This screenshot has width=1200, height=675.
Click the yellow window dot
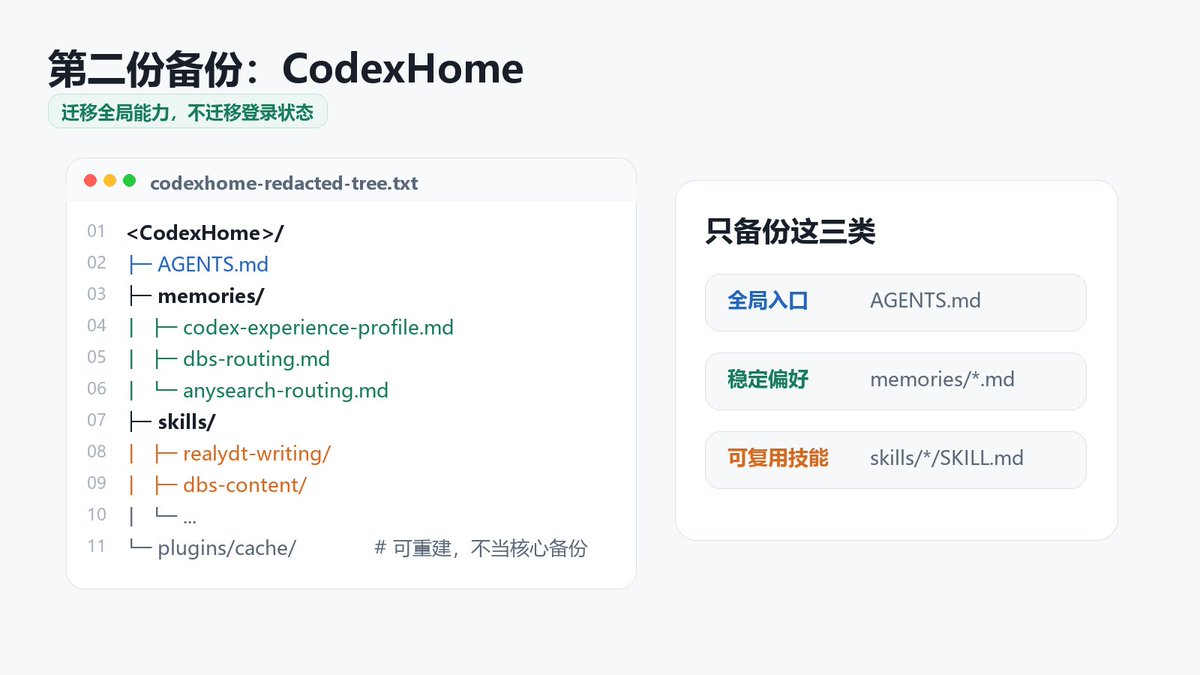[x=110, y=181]
